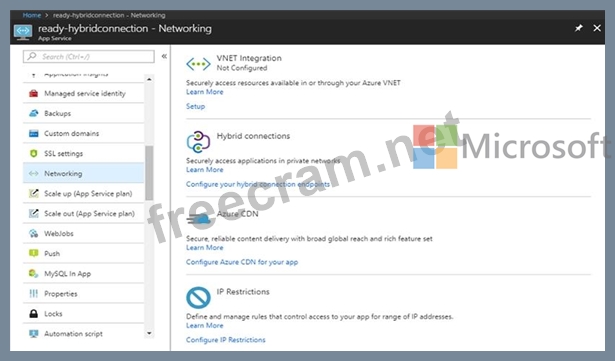Click Learn More under Azure CDN
615x361 pixels.
204,248
